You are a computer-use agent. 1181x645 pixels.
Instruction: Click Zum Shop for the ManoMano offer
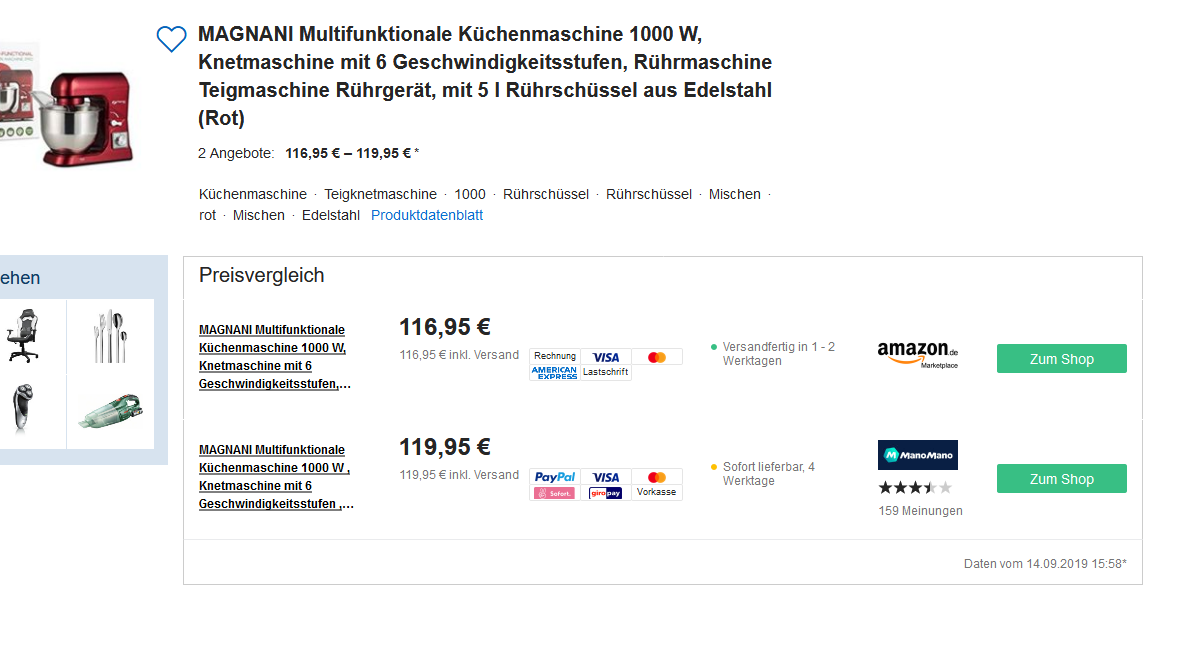[x=1061, y=479]
